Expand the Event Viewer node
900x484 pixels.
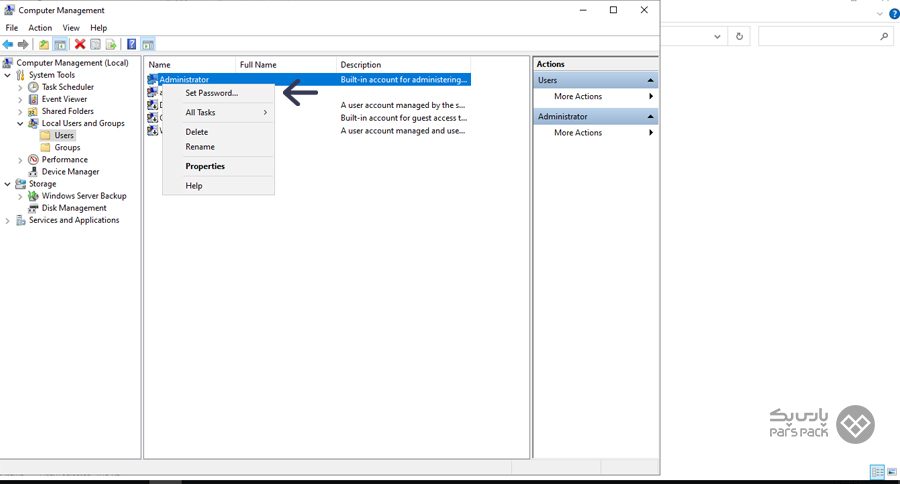(20, 99)
